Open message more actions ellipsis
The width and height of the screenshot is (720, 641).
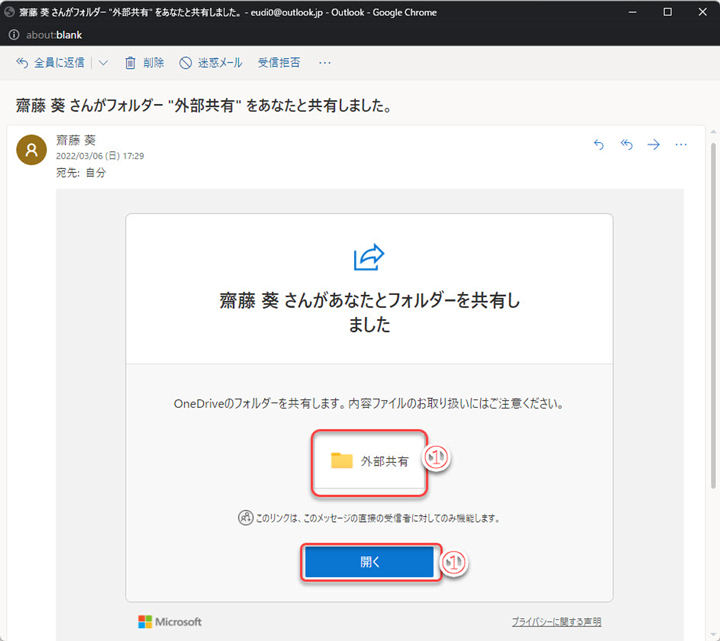click(x=681, y=145)
